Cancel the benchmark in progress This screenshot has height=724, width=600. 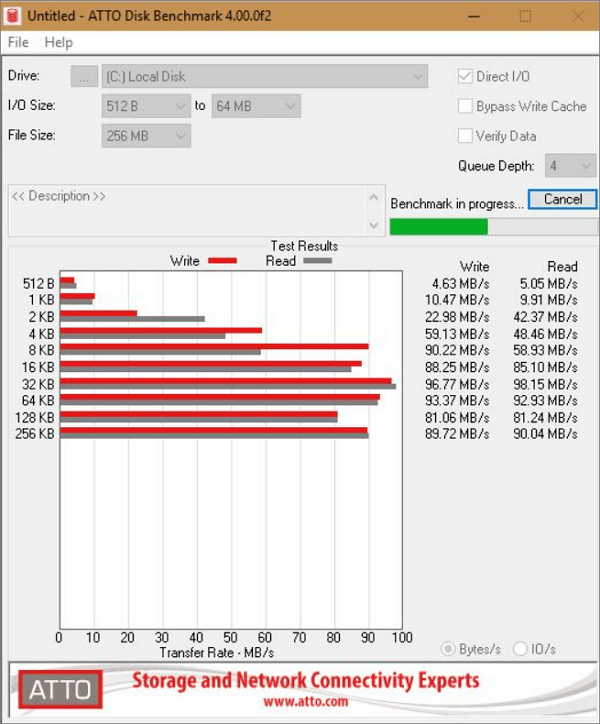(562, 199)
